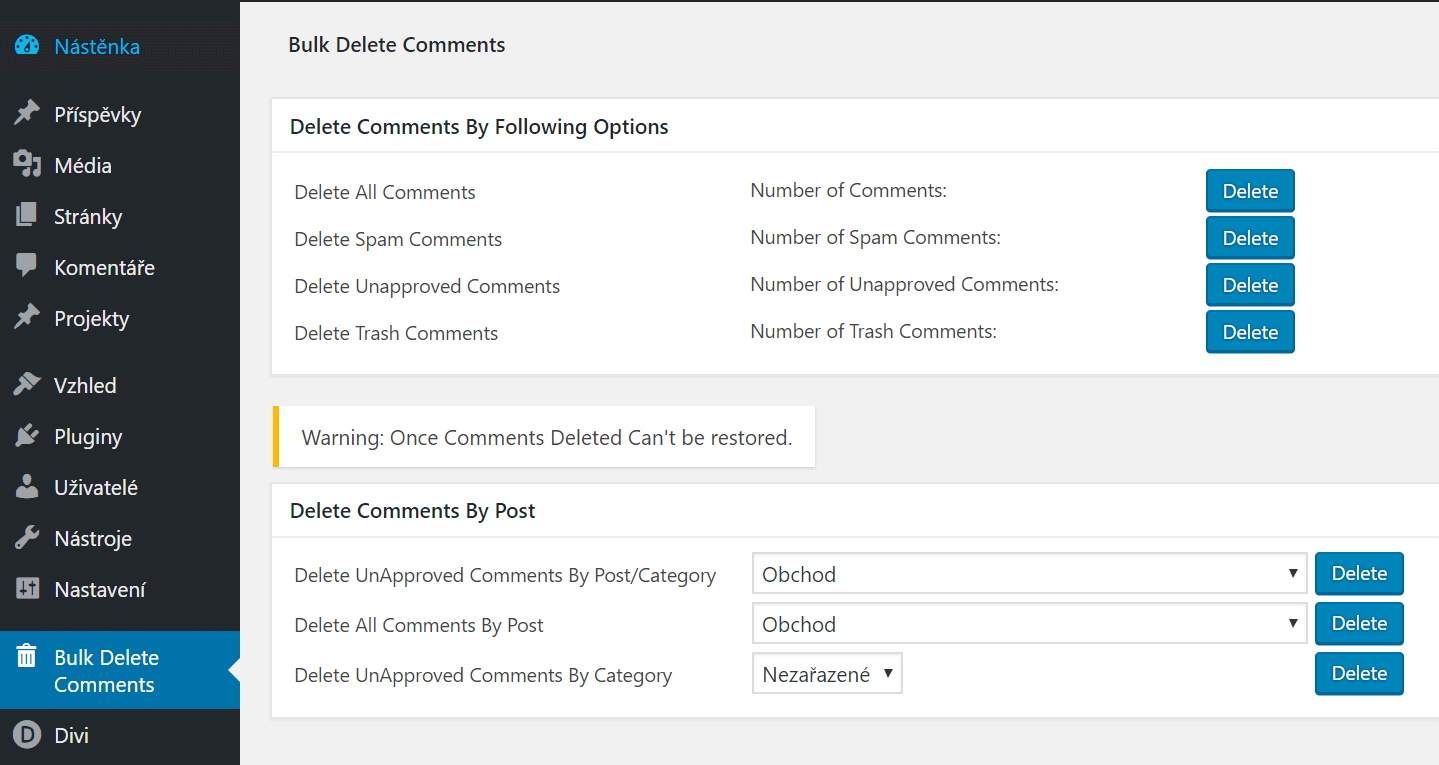This screenshot has width=1439, height=765.
Task: Click 'Delete UnApproved Comments By Category' label
Action: (x=483, y=676)
